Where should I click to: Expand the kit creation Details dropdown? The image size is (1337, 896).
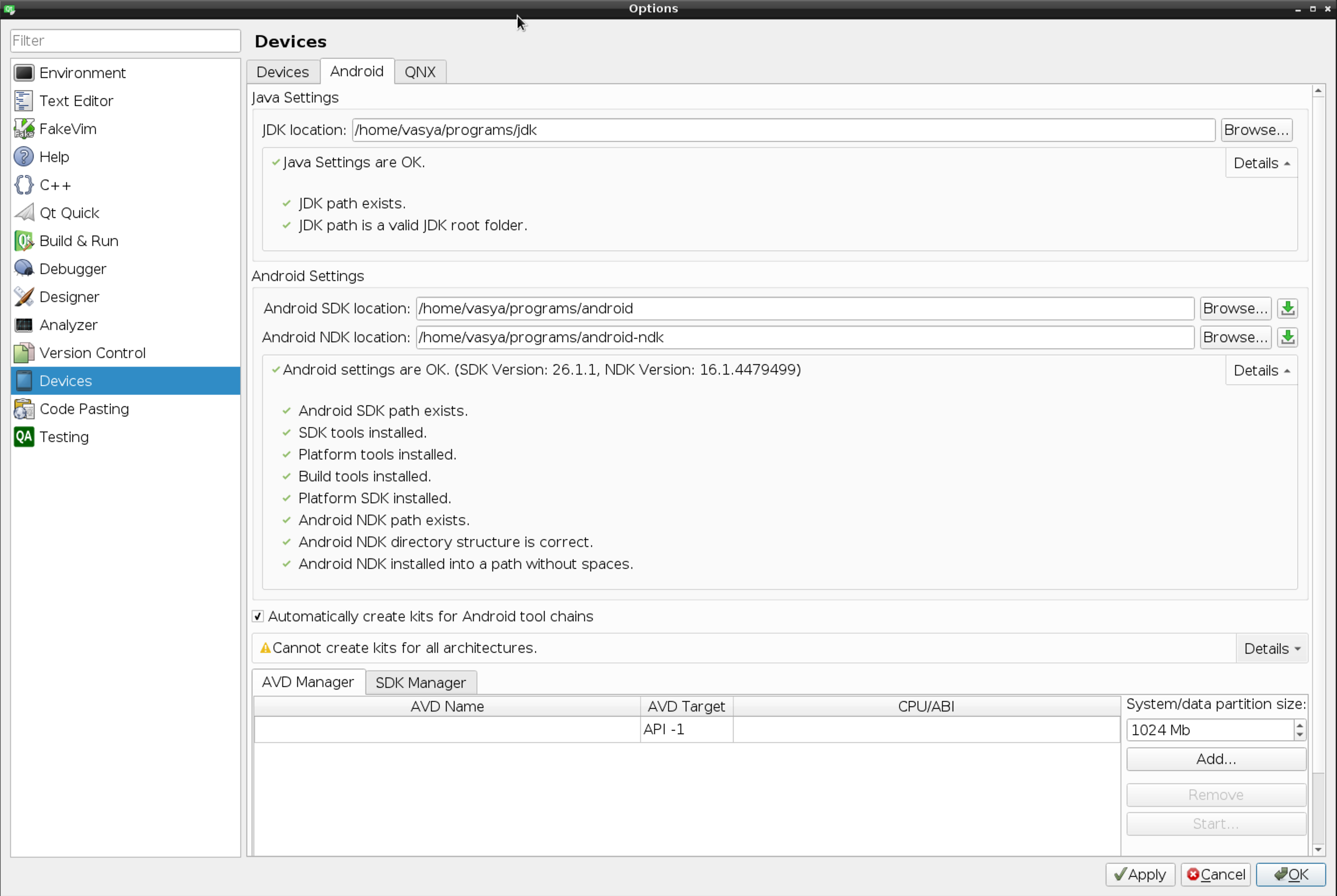click(x=1270, y=648)
